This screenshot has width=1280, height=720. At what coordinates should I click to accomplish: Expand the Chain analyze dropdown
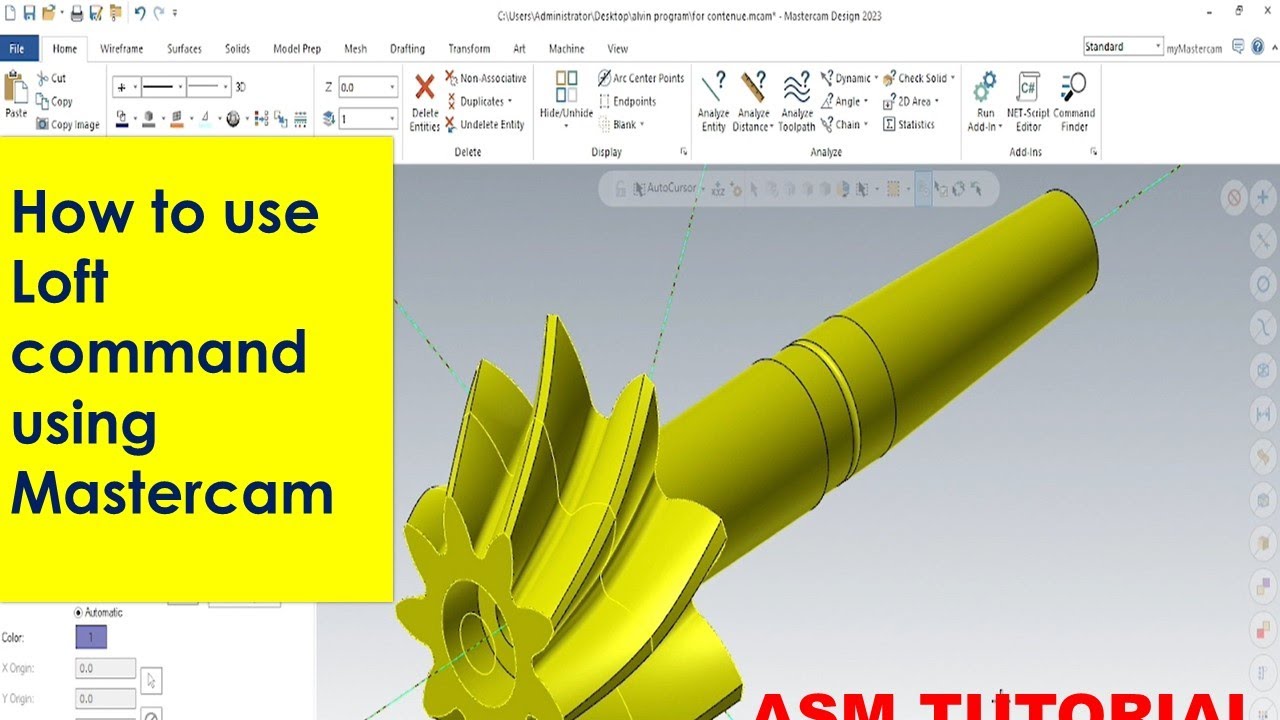click(866, 125)
